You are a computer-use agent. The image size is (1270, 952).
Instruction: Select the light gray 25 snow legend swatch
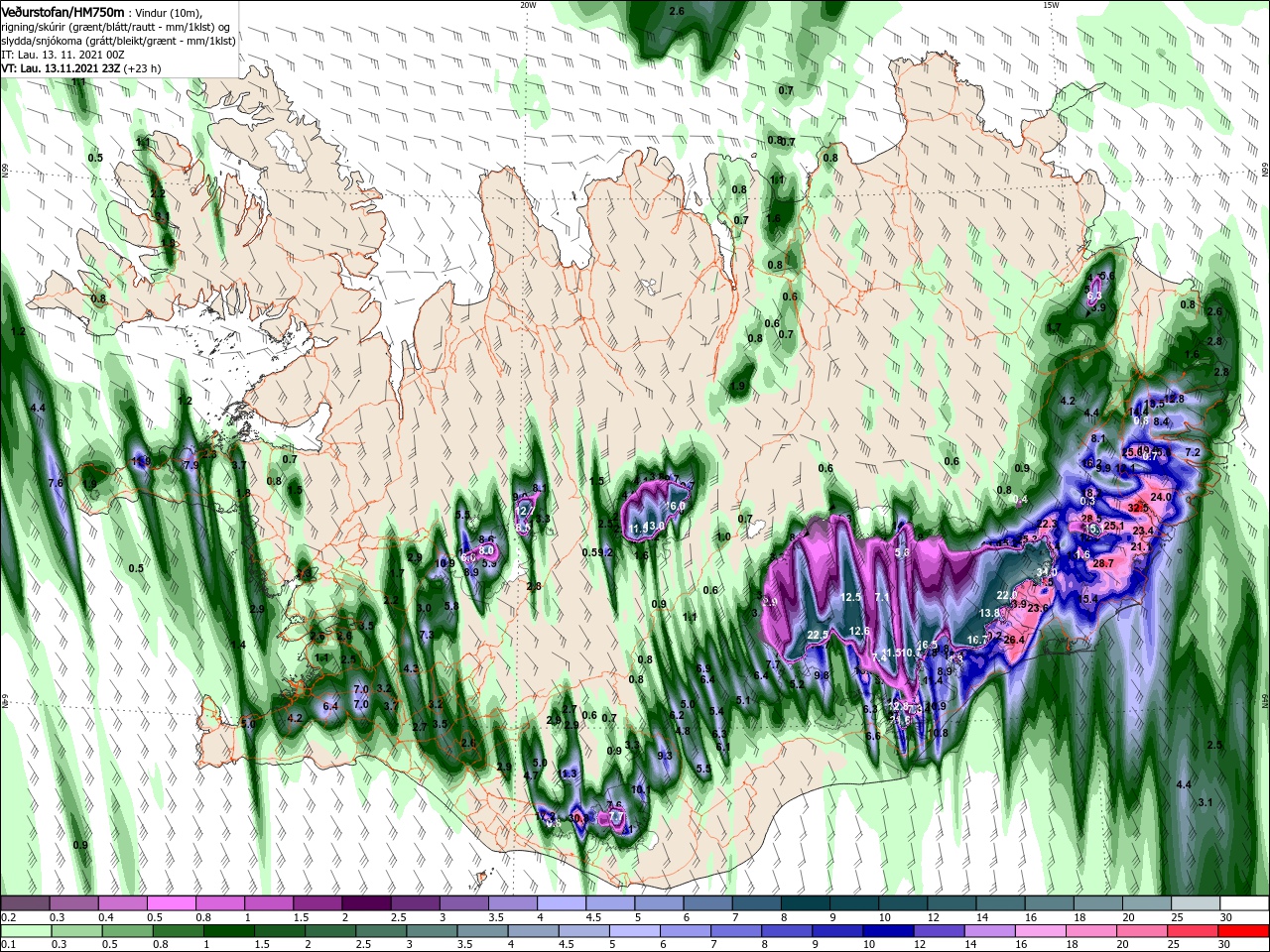point(1195,903)
